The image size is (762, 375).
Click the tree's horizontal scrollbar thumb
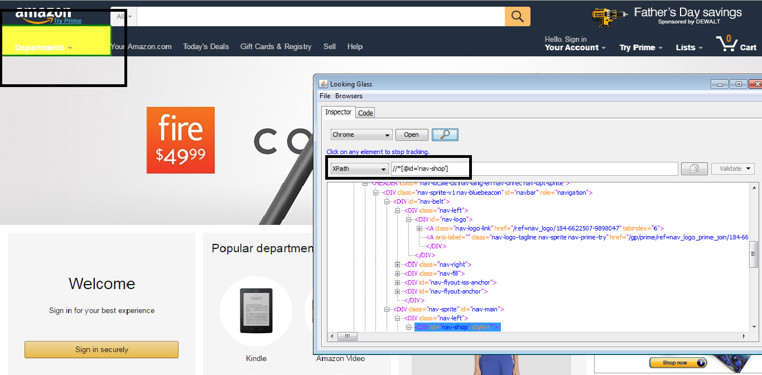pyautogui.click(x=347, y=336)
